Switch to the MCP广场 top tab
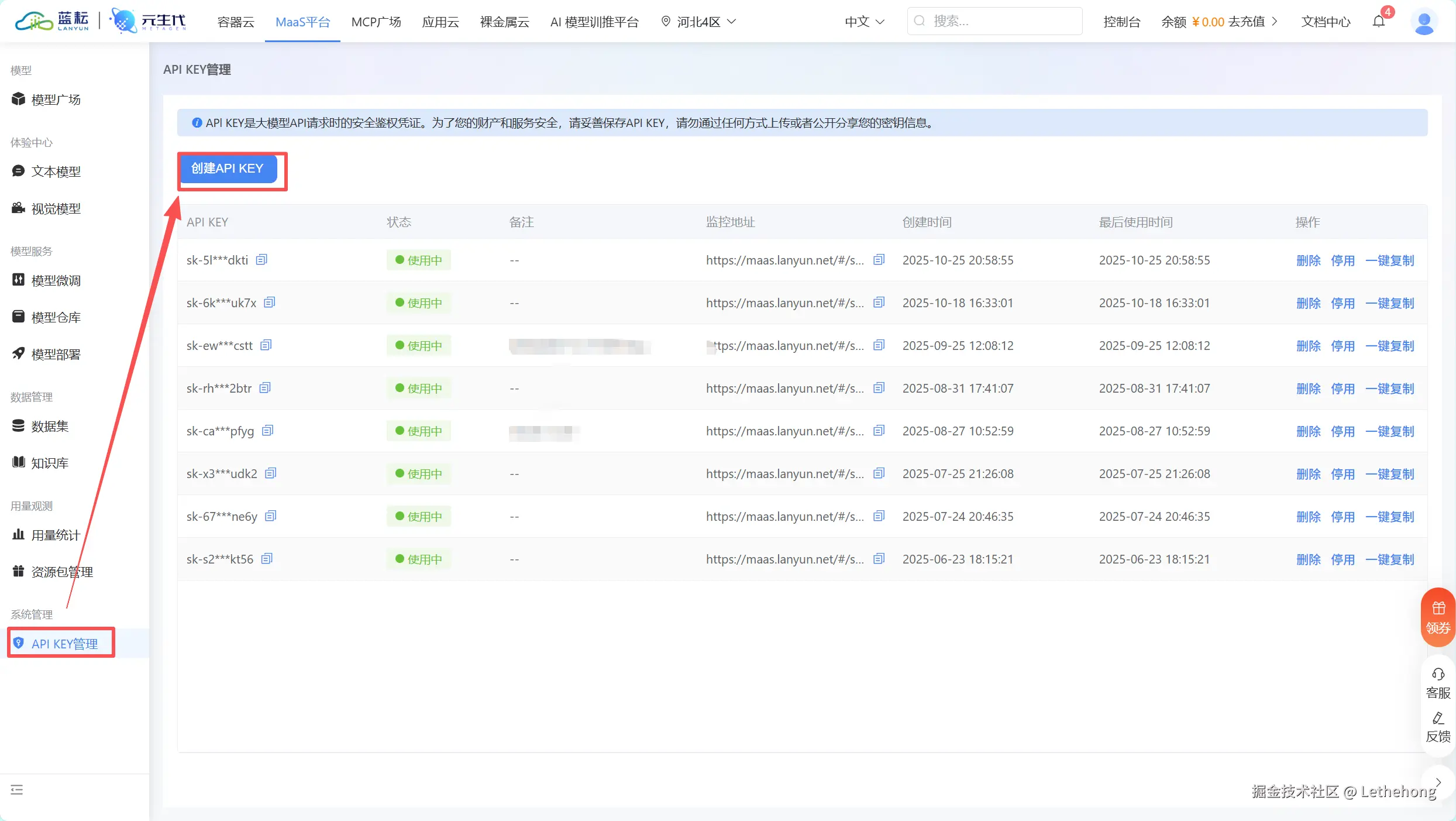1456x821 pixels. pyautogui.click(x=376, y=22)
